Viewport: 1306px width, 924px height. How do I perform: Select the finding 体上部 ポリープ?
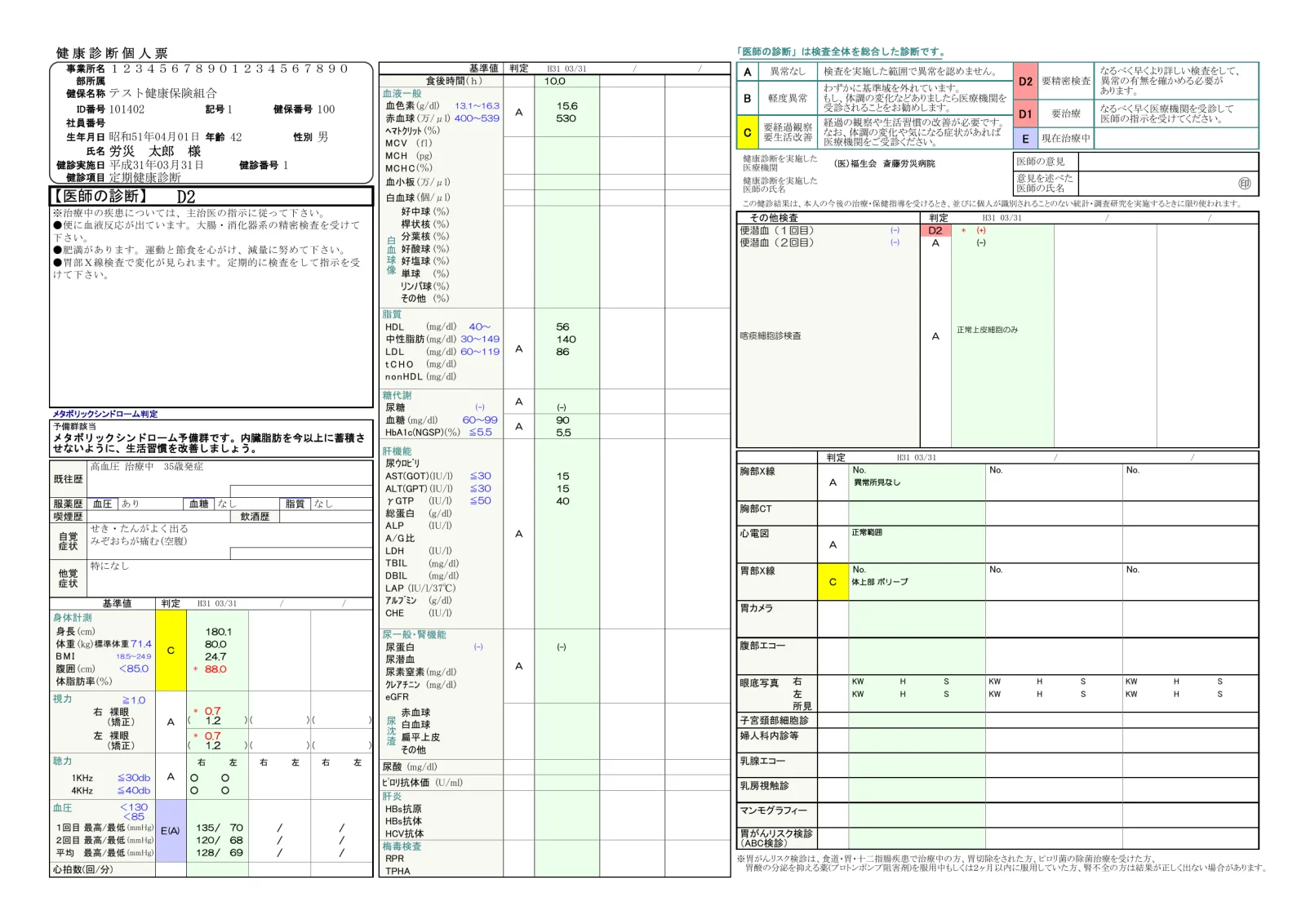(879, 583)
